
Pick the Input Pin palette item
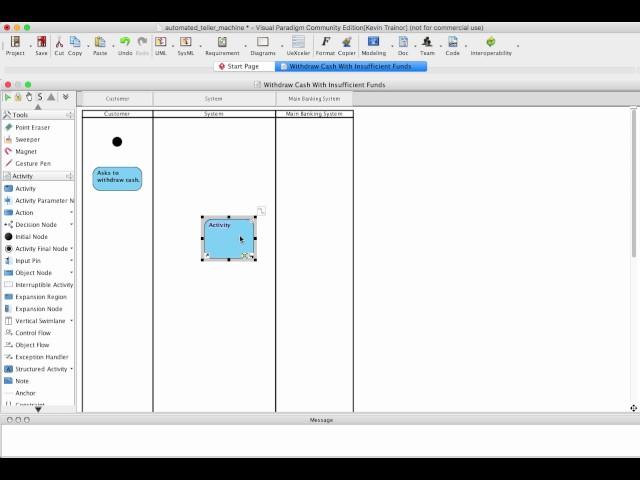coord(28,261)
